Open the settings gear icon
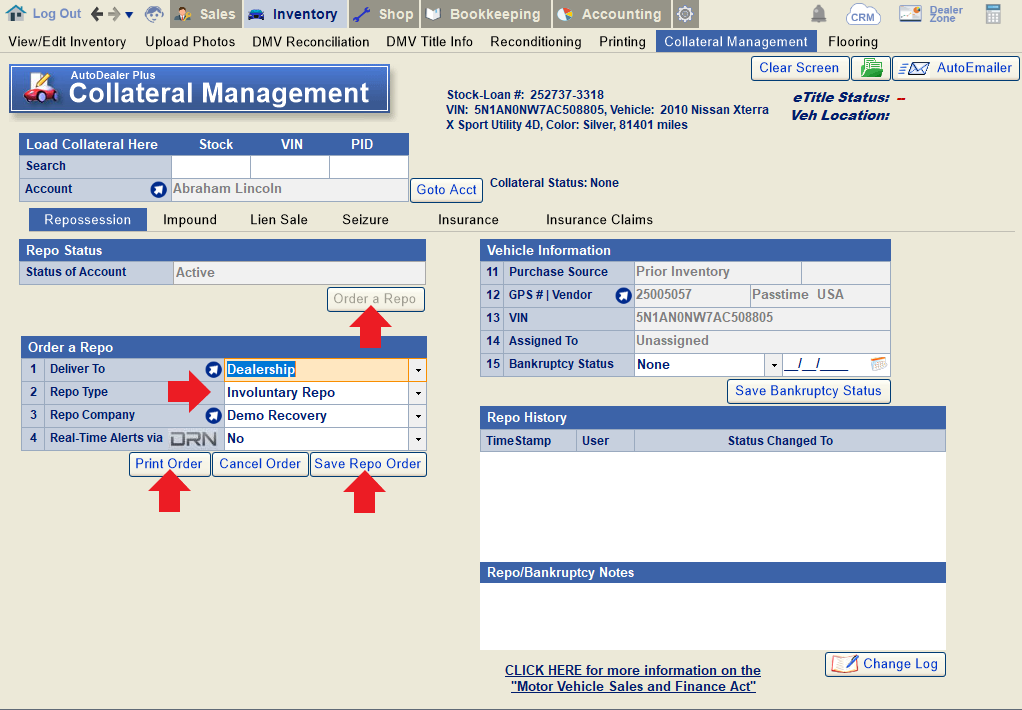Screen dimensions: 1022x710 [685, 14]
